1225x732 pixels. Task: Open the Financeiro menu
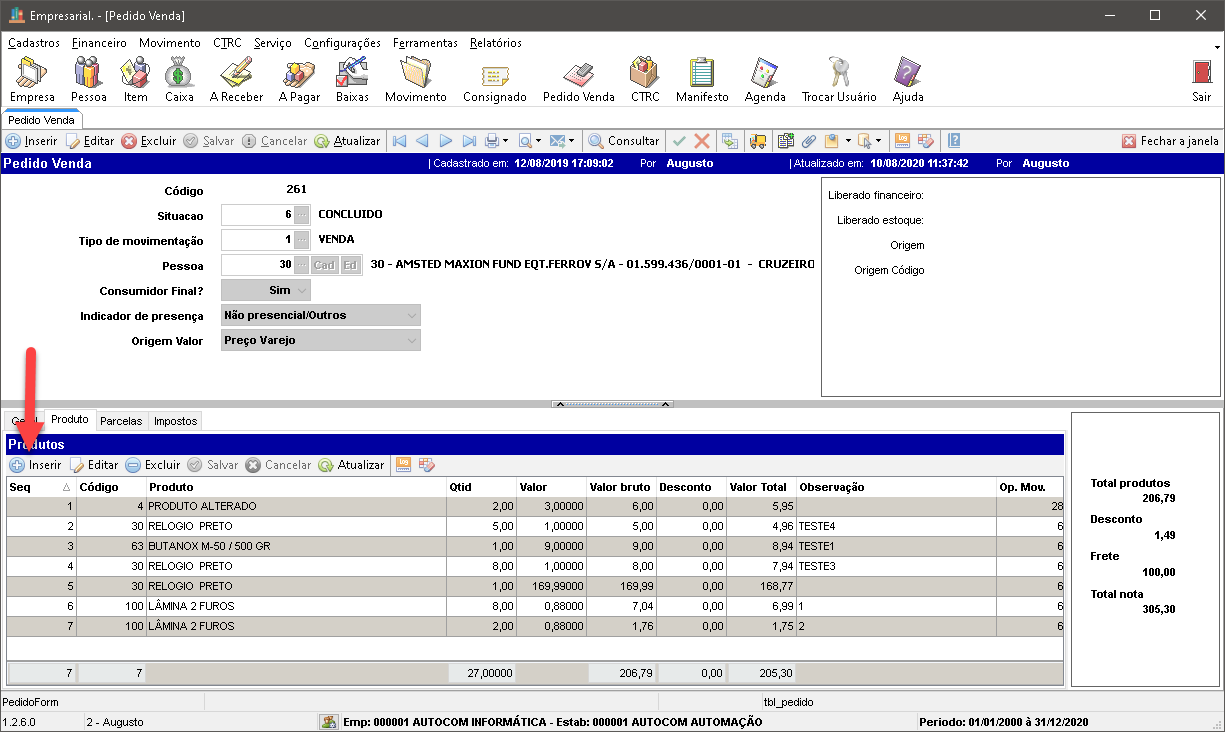[99, 43]
